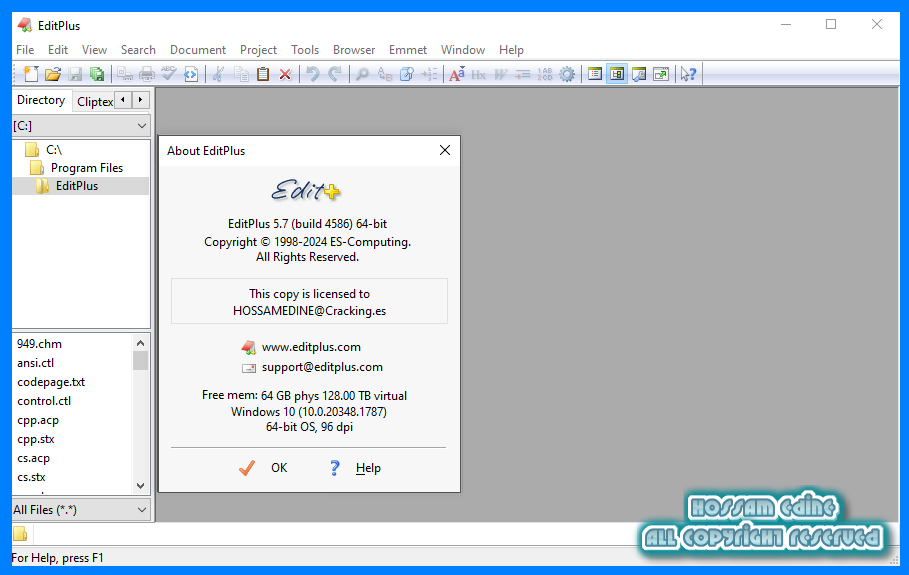Click the Find in Files icon
The width and height of the screenshot is (909, 575).
point(406,74)
